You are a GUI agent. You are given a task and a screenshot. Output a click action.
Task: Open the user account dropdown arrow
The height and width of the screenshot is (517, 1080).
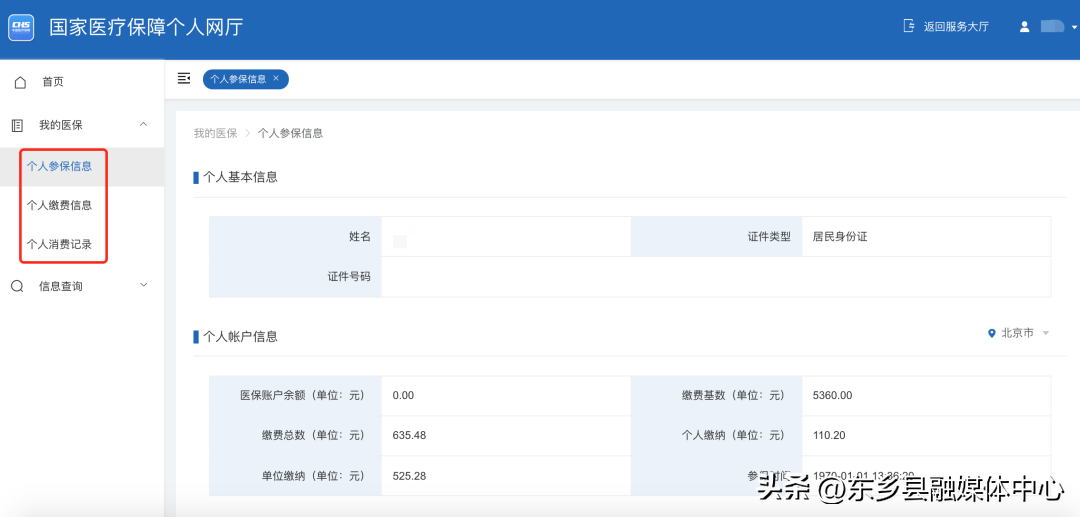[1074, 28]
